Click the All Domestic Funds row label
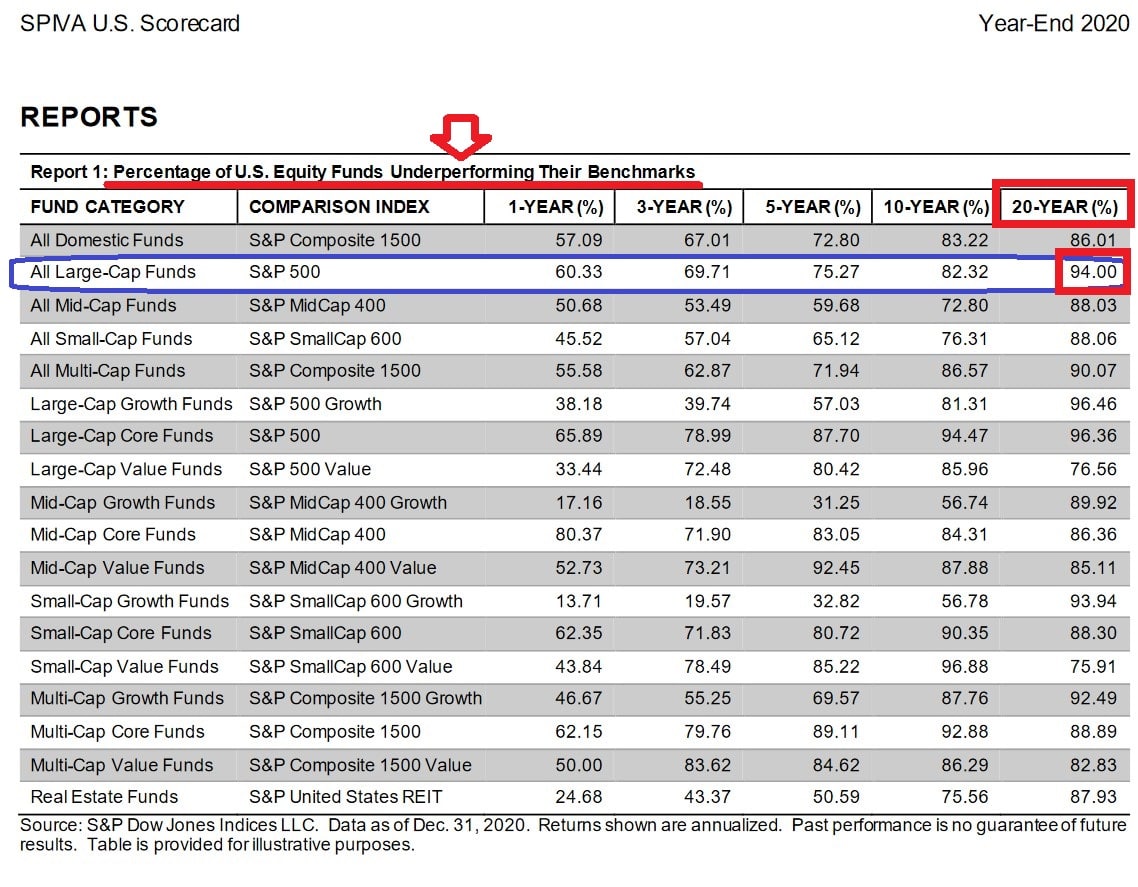 pos(107,240)
